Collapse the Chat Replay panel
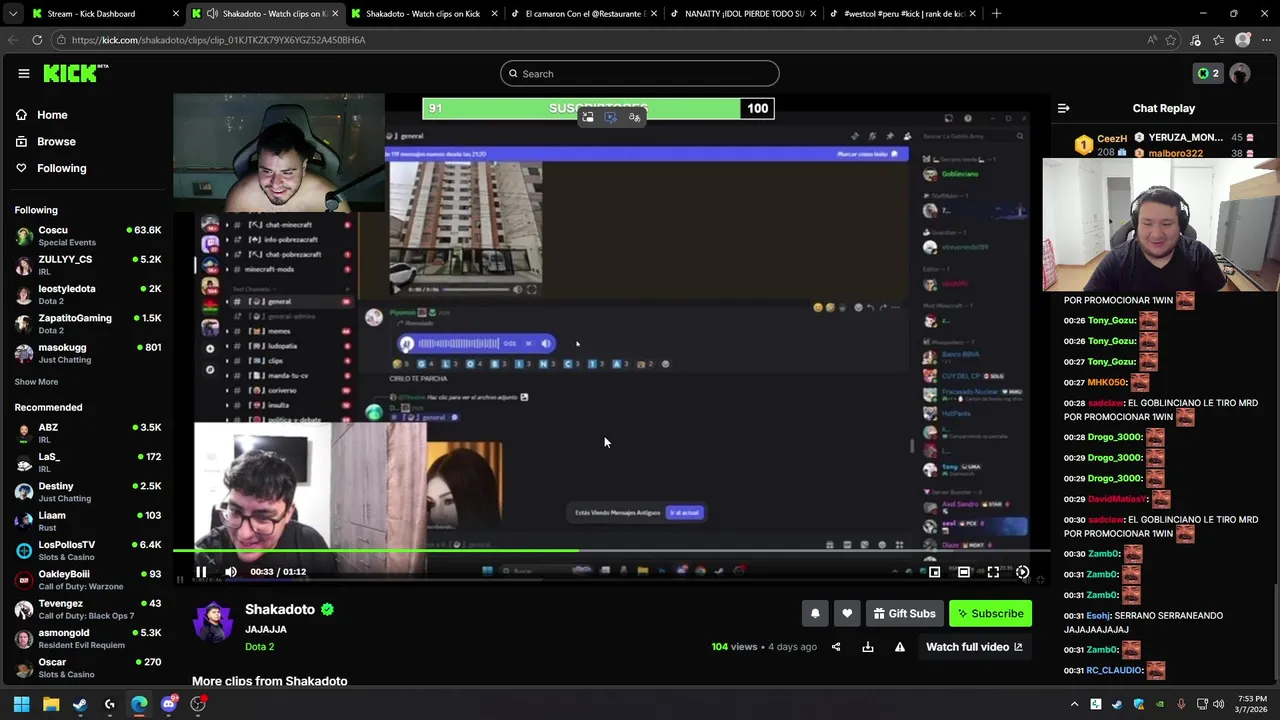The image size is (1280, 720). tap(1063, 108)
